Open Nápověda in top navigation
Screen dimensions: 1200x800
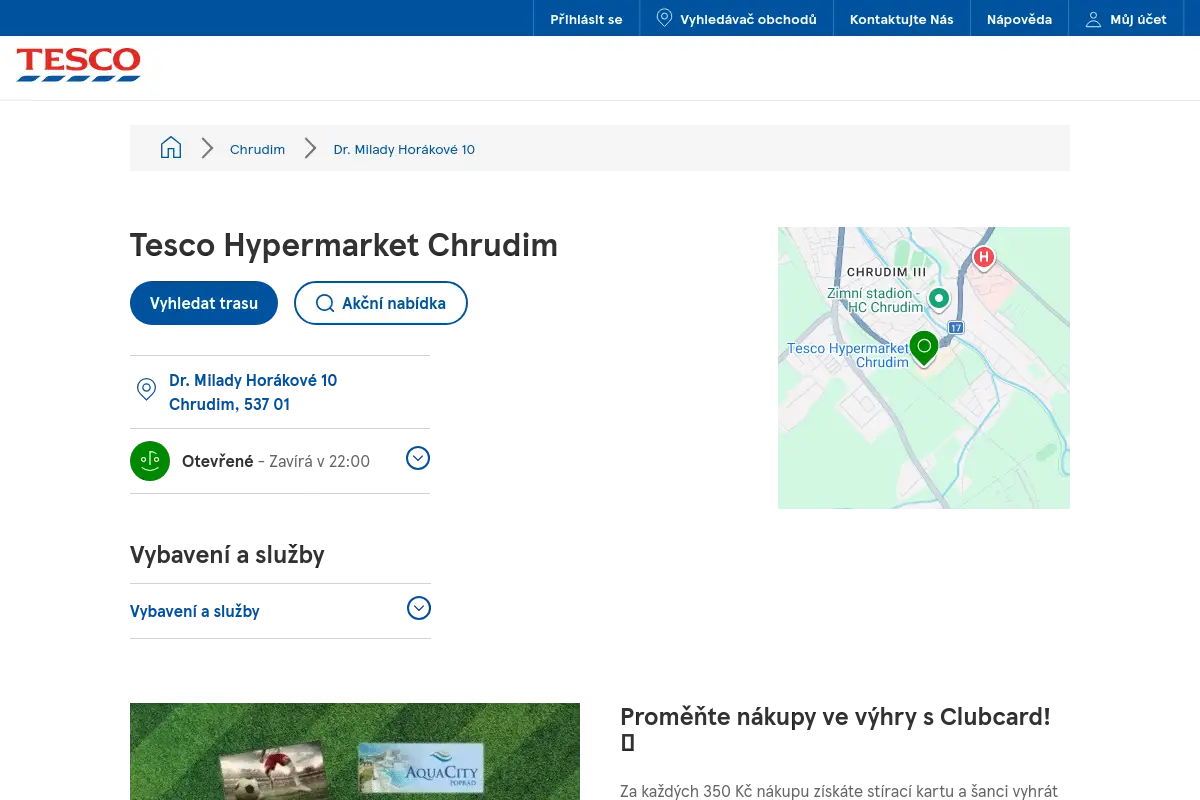pos(1019,19)
